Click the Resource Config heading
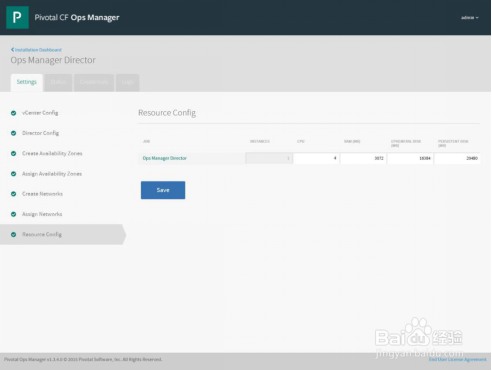 click(x=167, y=113)
